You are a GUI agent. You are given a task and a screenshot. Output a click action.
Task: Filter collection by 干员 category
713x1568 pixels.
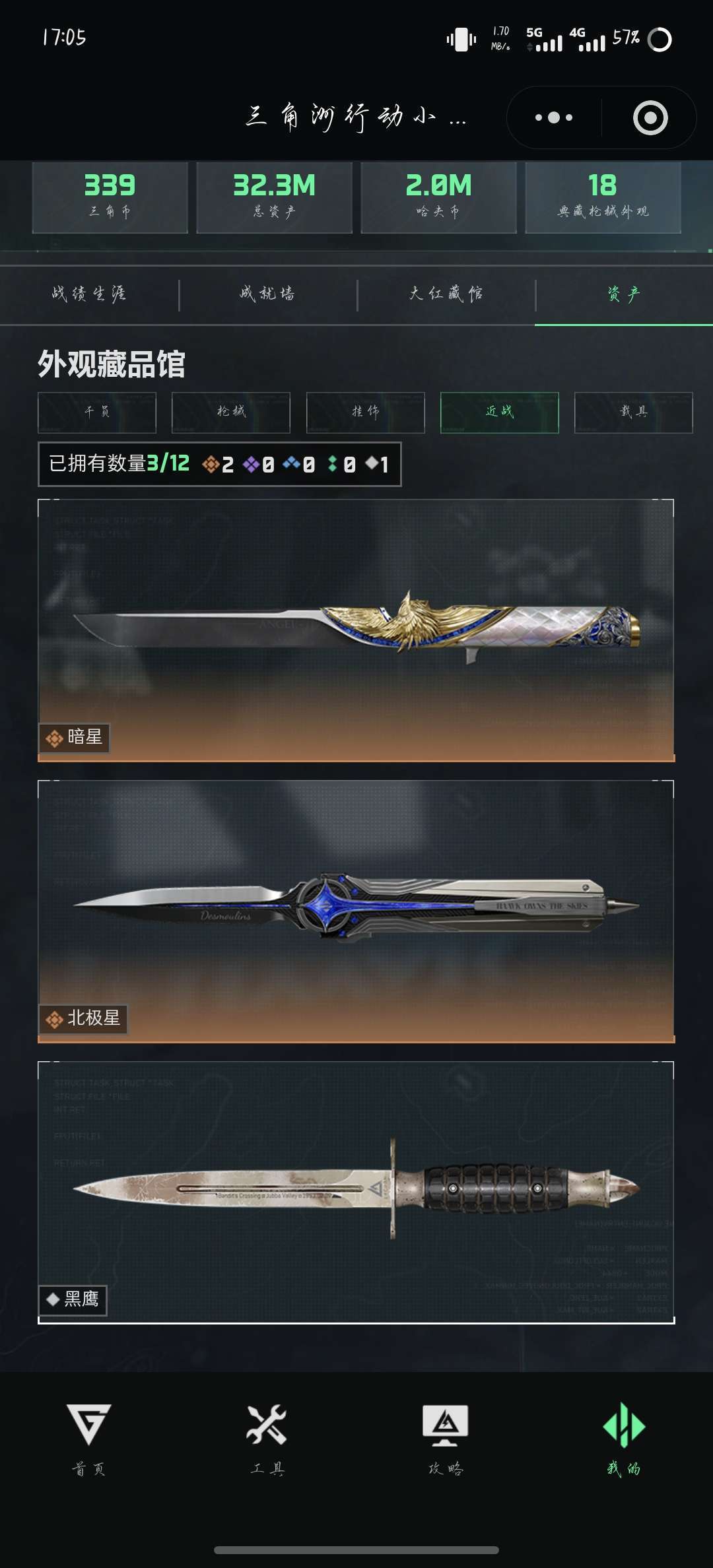(x=97, y=412)
